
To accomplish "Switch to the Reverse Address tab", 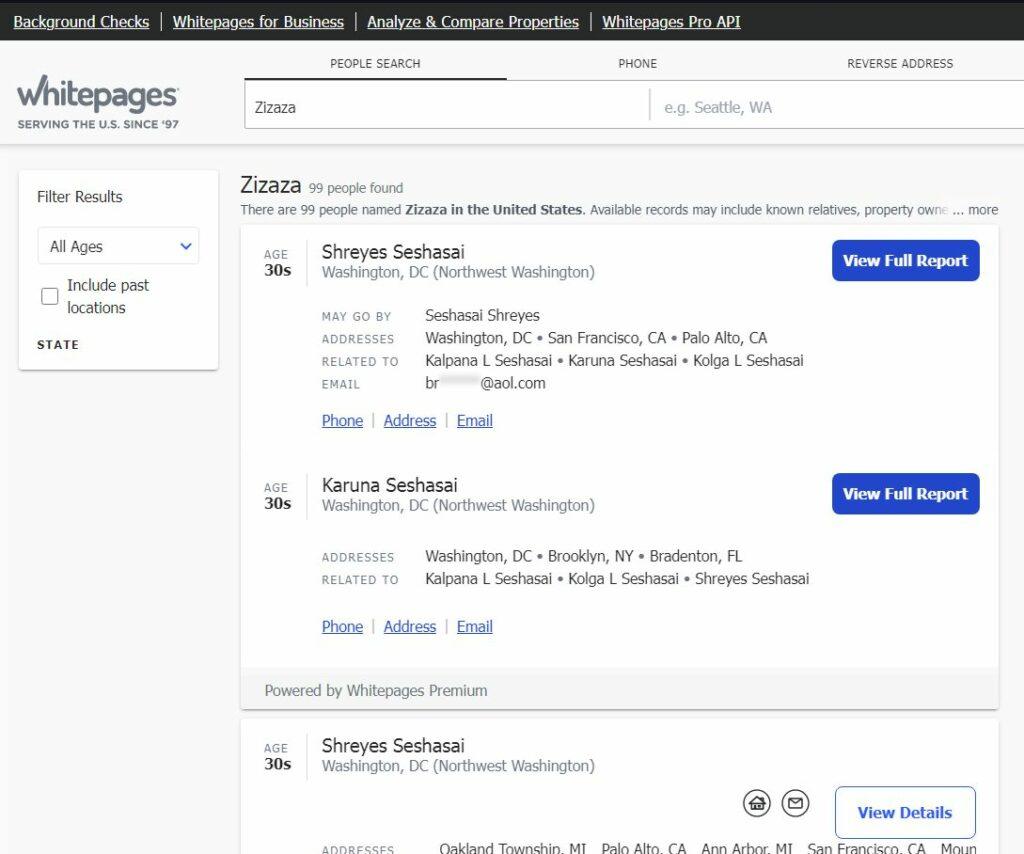I will [900, 63].
